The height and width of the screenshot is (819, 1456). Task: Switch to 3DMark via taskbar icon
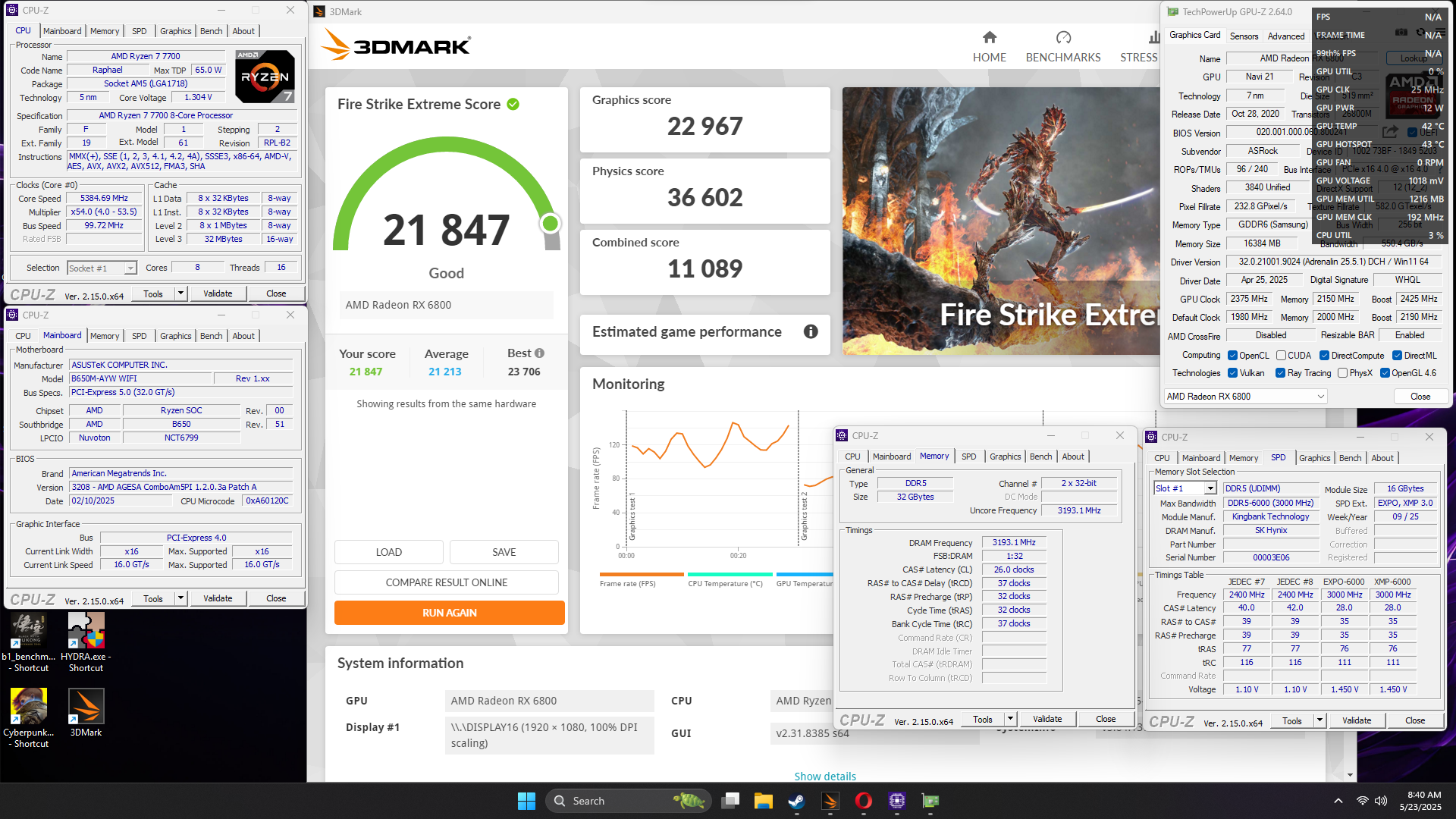830,801
